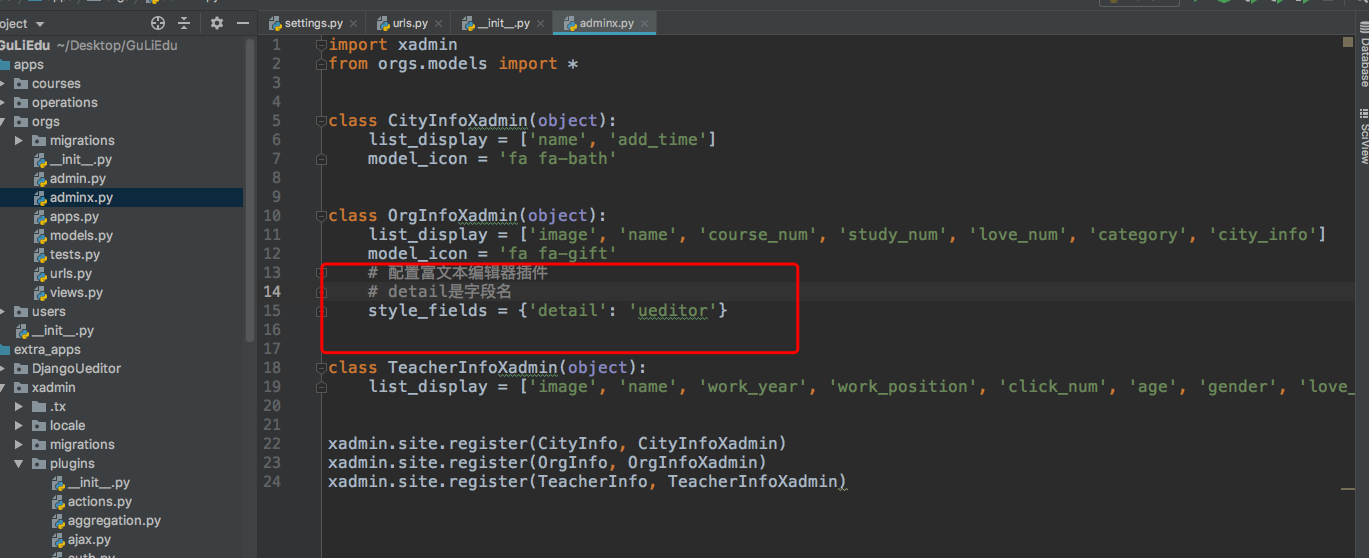Toggle fold marker on line 1 imports

tap(321, 44)
